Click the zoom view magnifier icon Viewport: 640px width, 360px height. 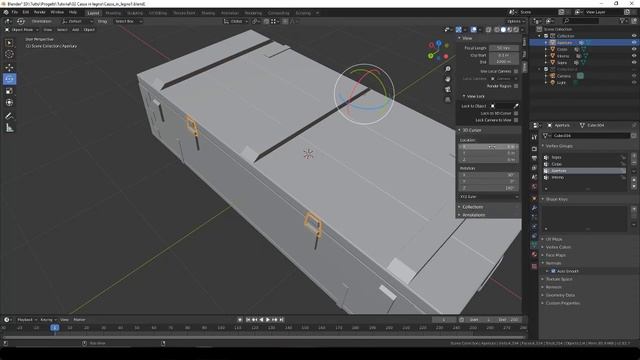tap(448, 69)
